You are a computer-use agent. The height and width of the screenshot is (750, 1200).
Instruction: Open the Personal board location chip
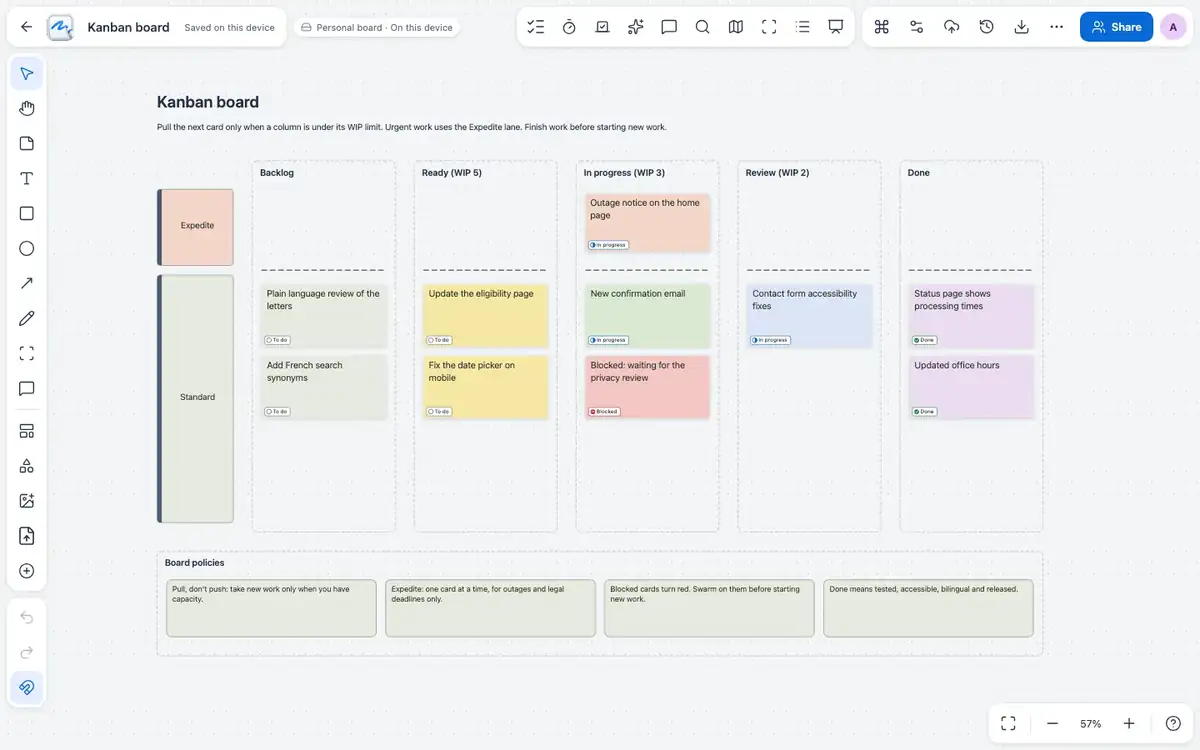377,28
